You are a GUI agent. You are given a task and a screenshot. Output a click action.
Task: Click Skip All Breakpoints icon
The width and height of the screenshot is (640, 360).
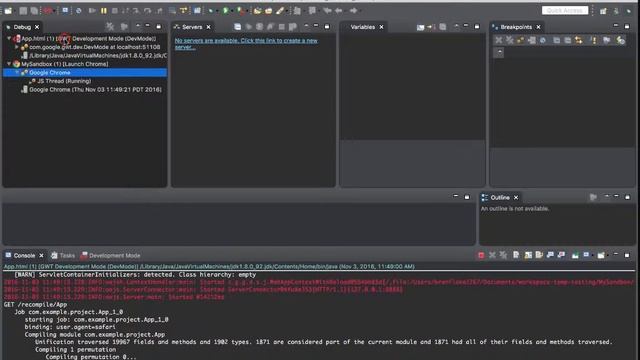click(543, 40)
